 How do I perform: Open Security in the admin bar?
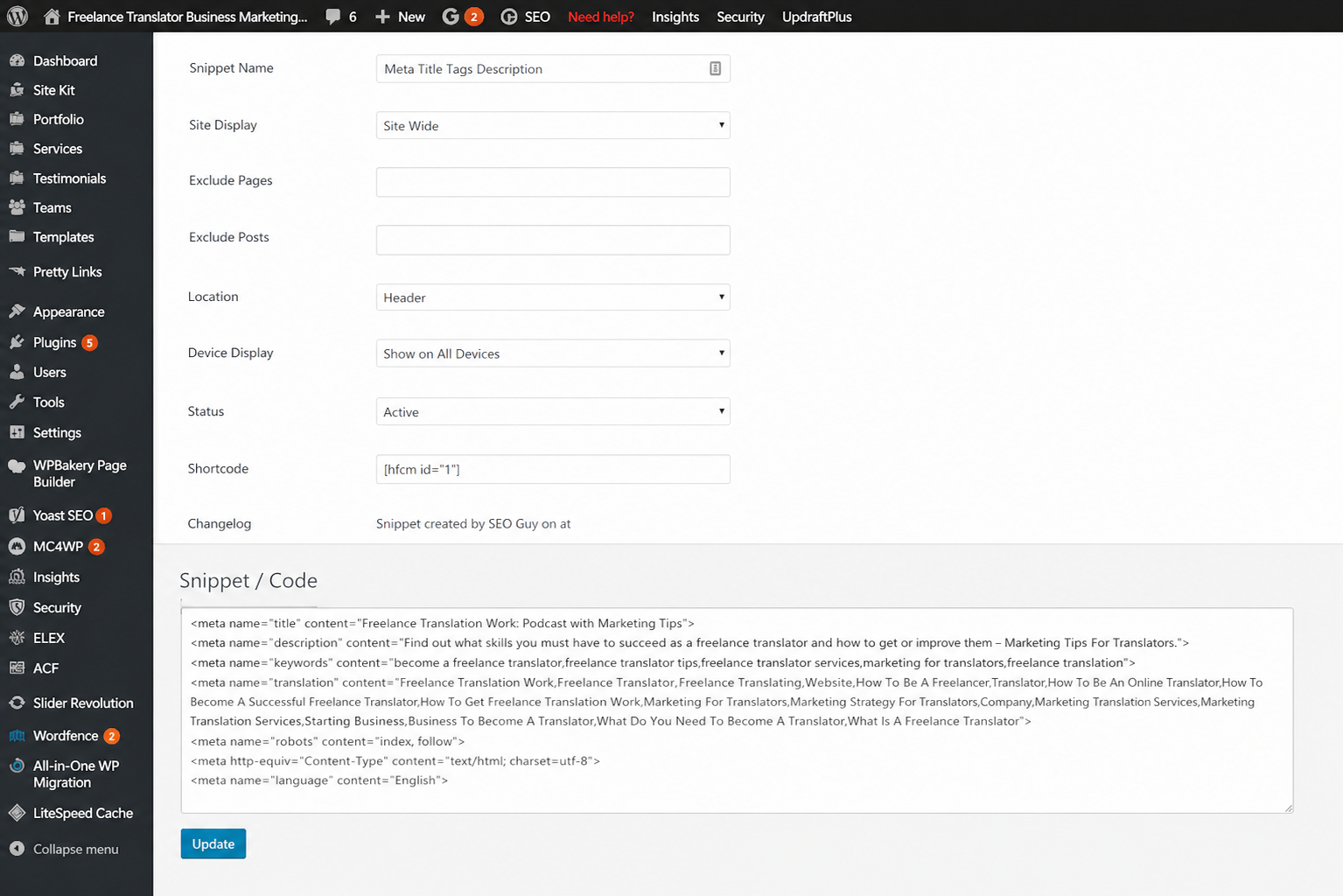coord(740,17)
